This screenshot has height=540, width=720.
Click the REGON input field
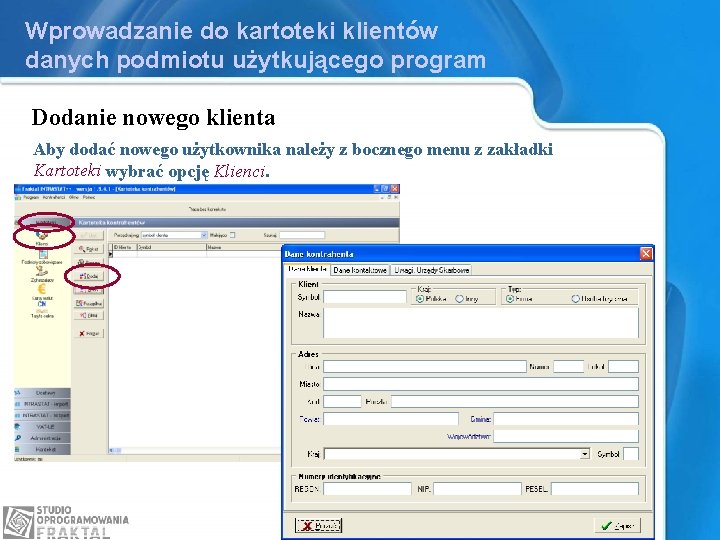[367, 489]
